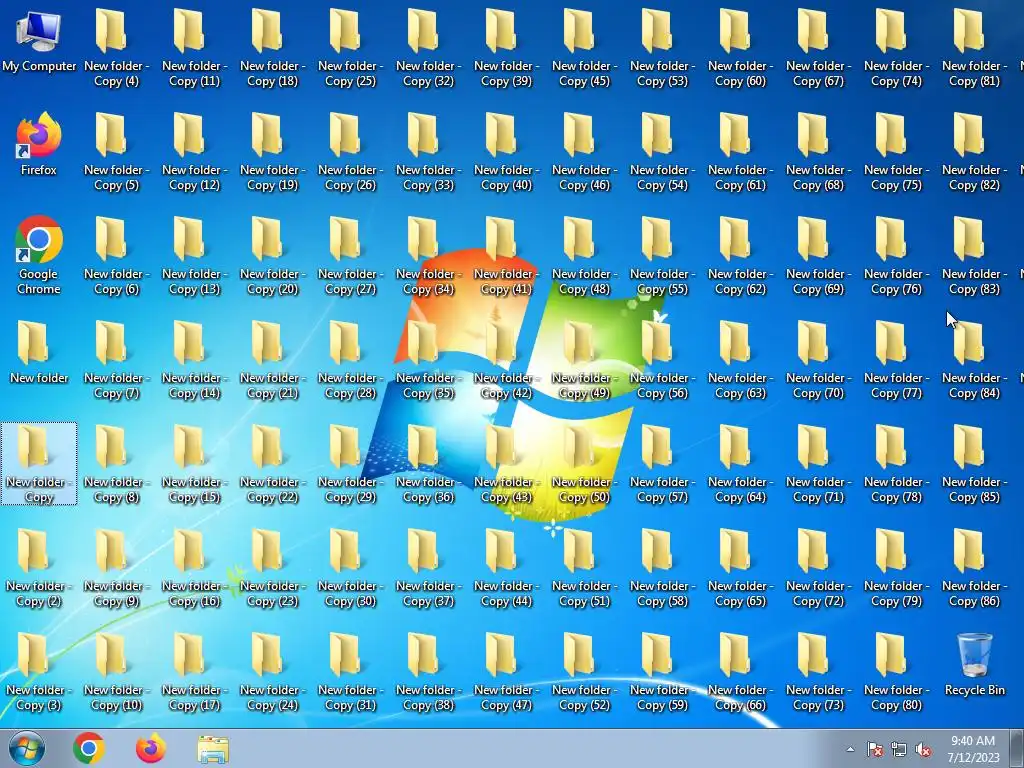Select the Recycle Bin icon

974,664
